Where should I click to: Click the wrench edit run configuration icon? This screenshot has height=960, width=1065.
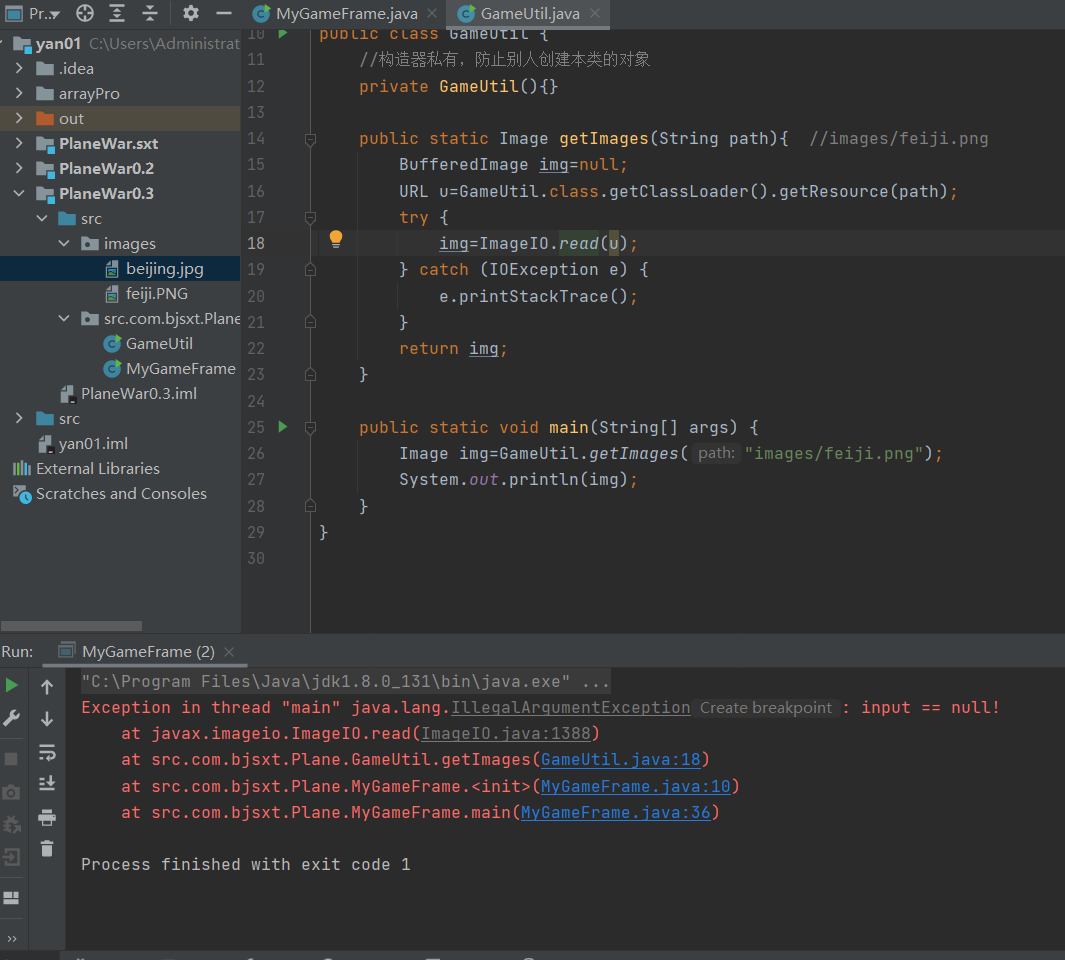click(x=12, y=719)
